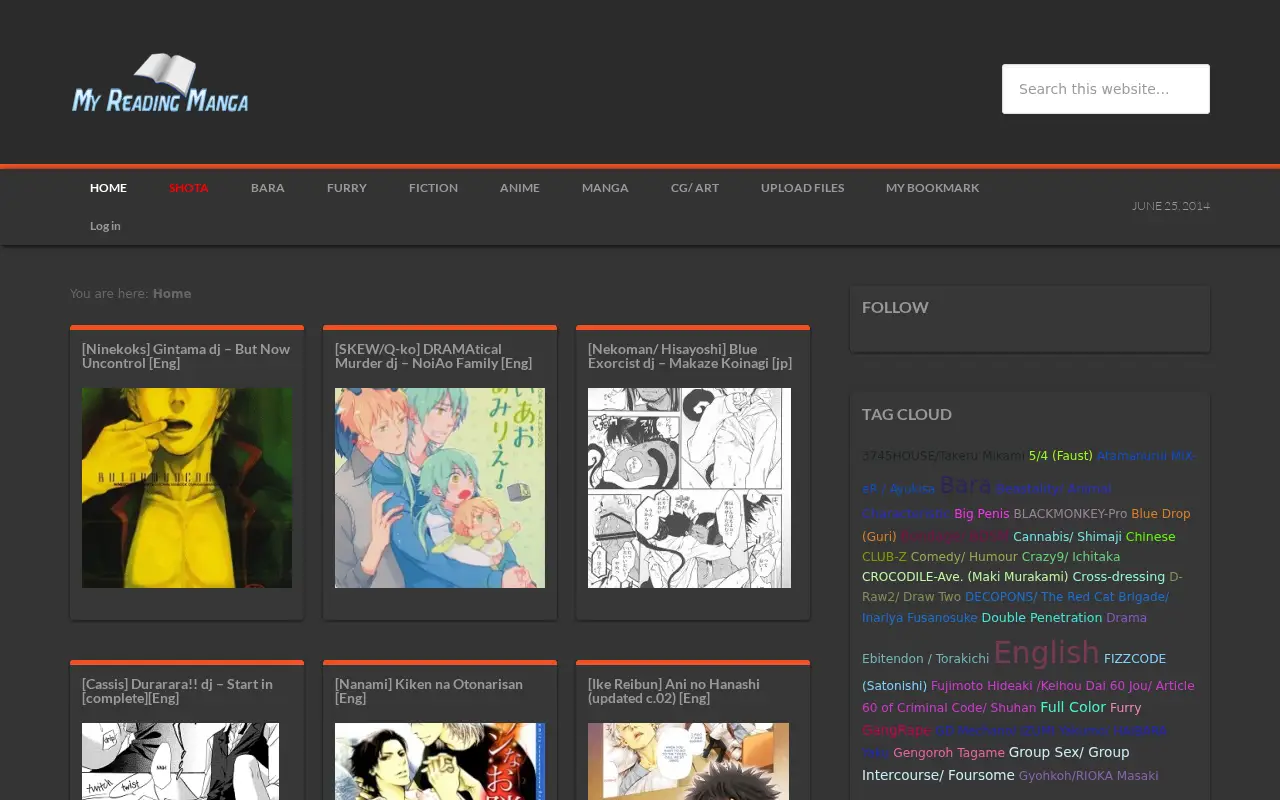
Task: Select the FICTION menu item
Action: (433, 188)
